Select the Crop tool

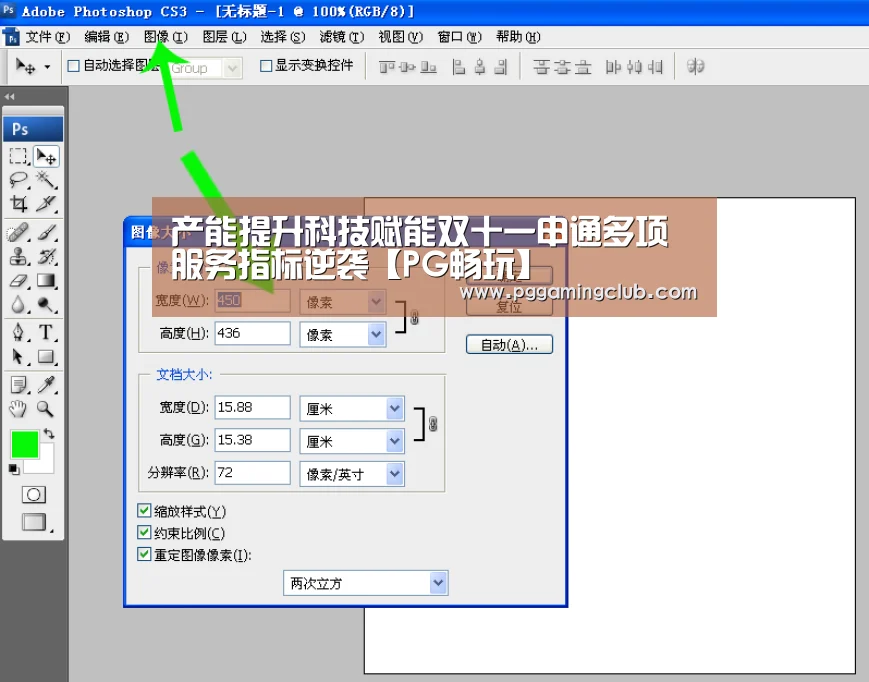[18, 204]
